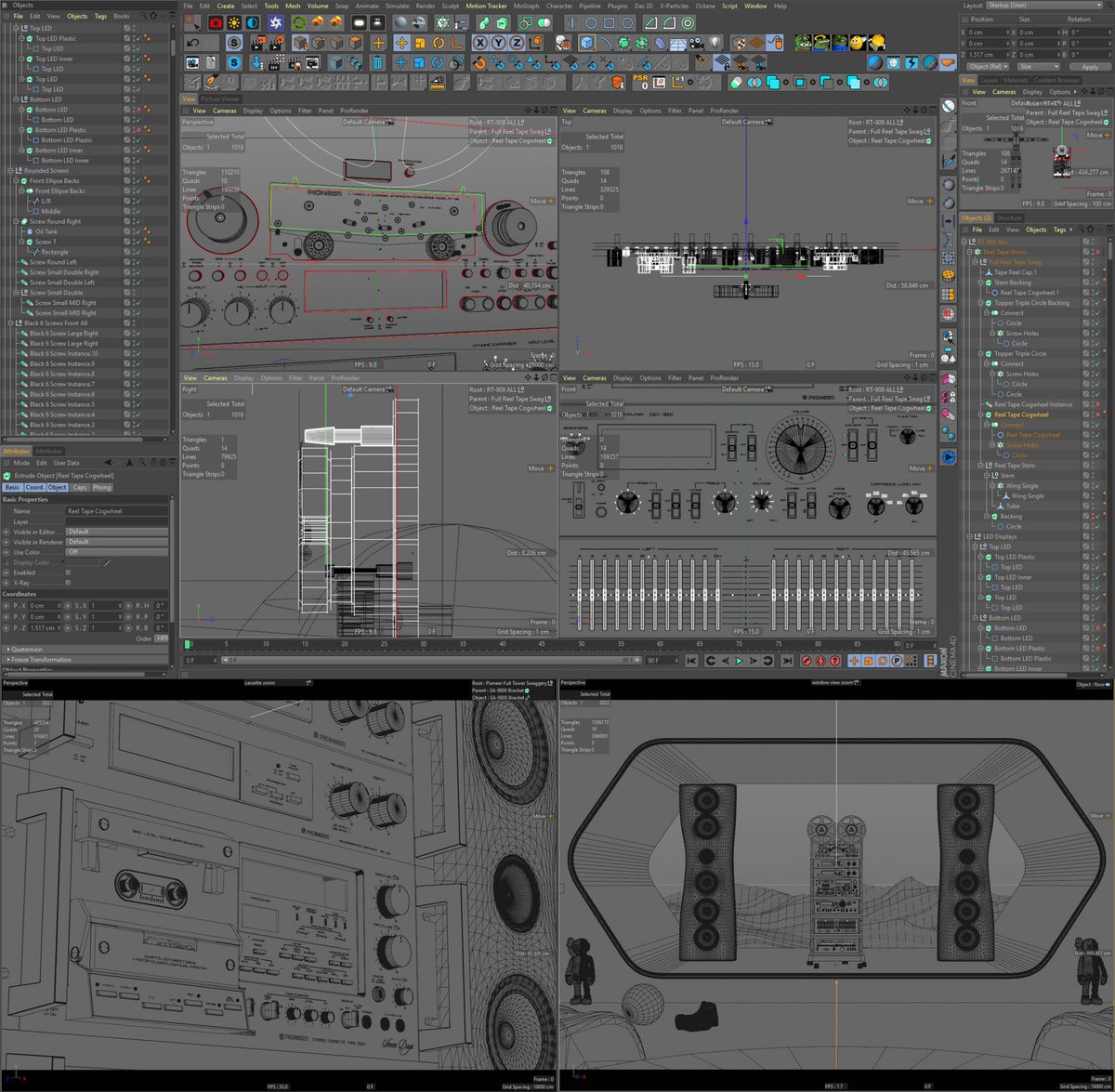Image resolution: width=1115 pixels, height=1092 pixels.
Task: Open the Visible in Editor dropdown
Action: 117,532
